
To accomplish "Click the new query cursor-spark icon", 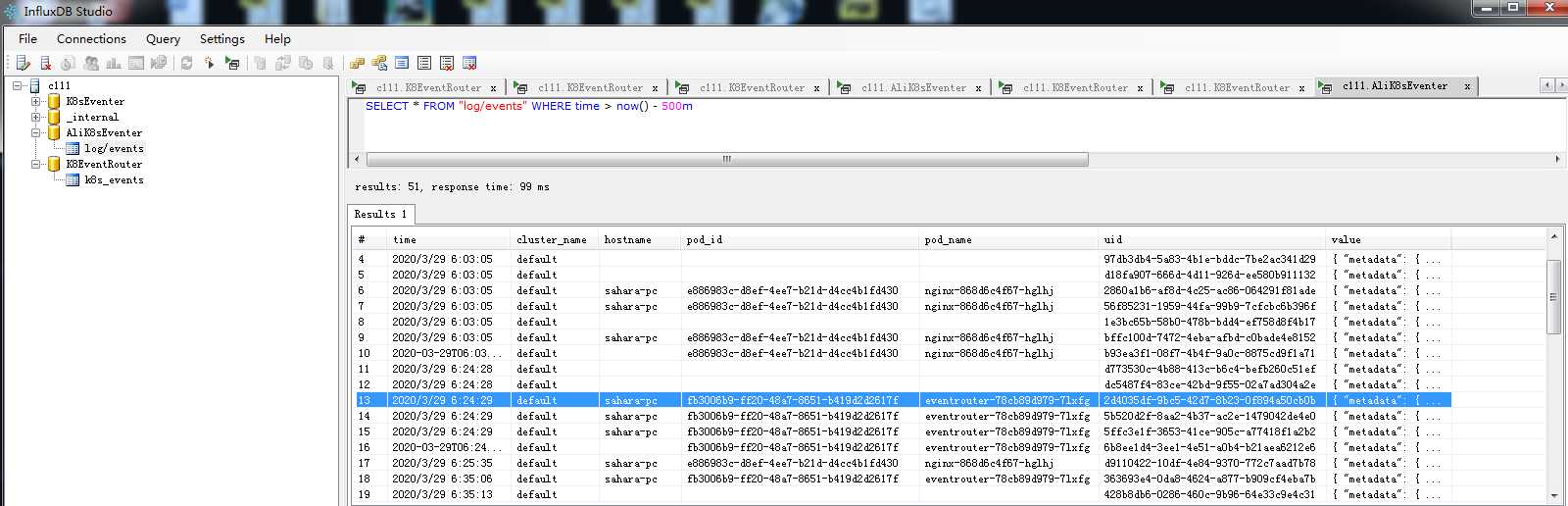I will (x=209, y=63).
